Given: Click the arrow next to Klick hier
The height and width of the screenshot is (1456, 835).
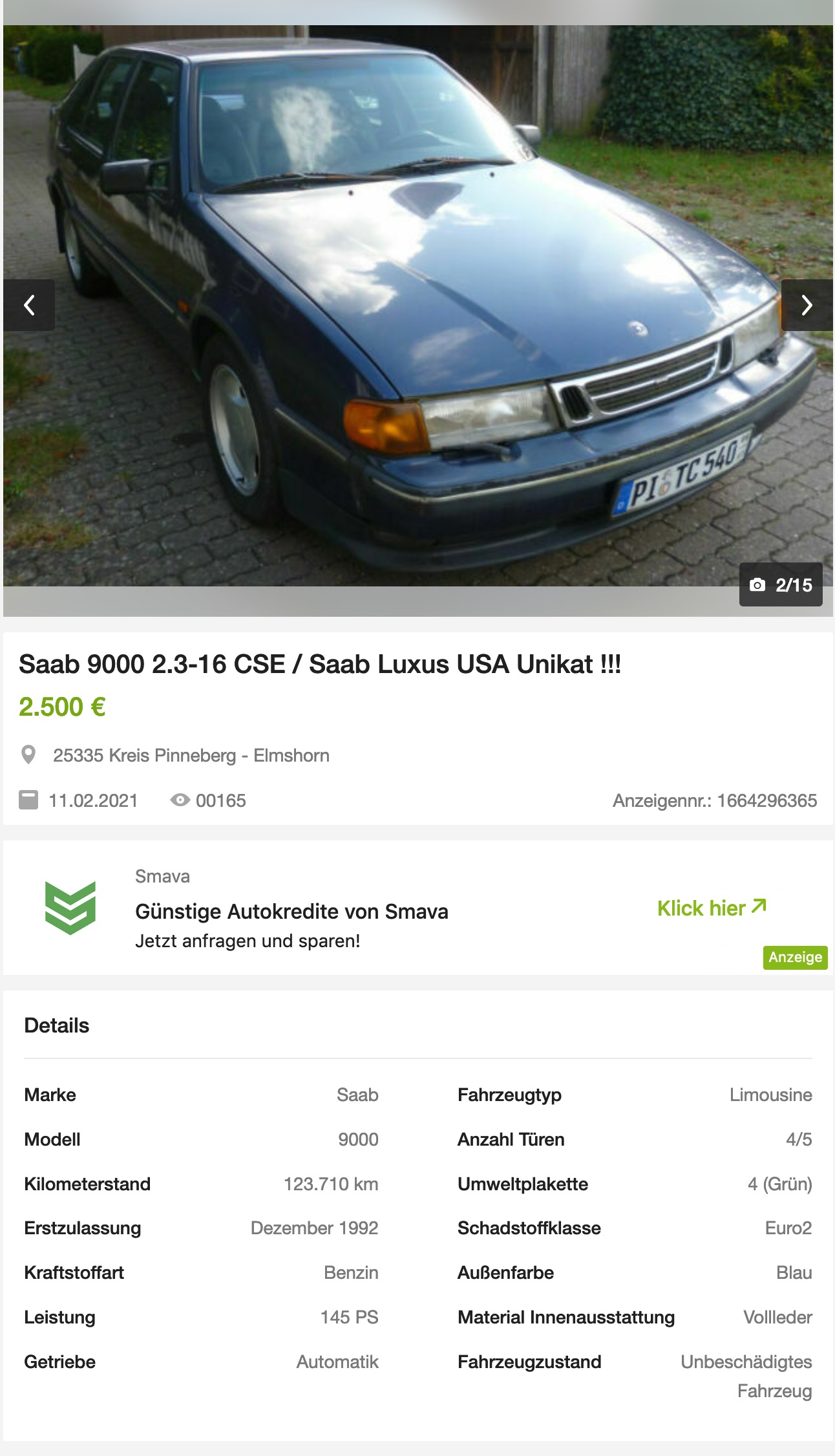Looking at the screenshot, I should [x=759, y=906].
